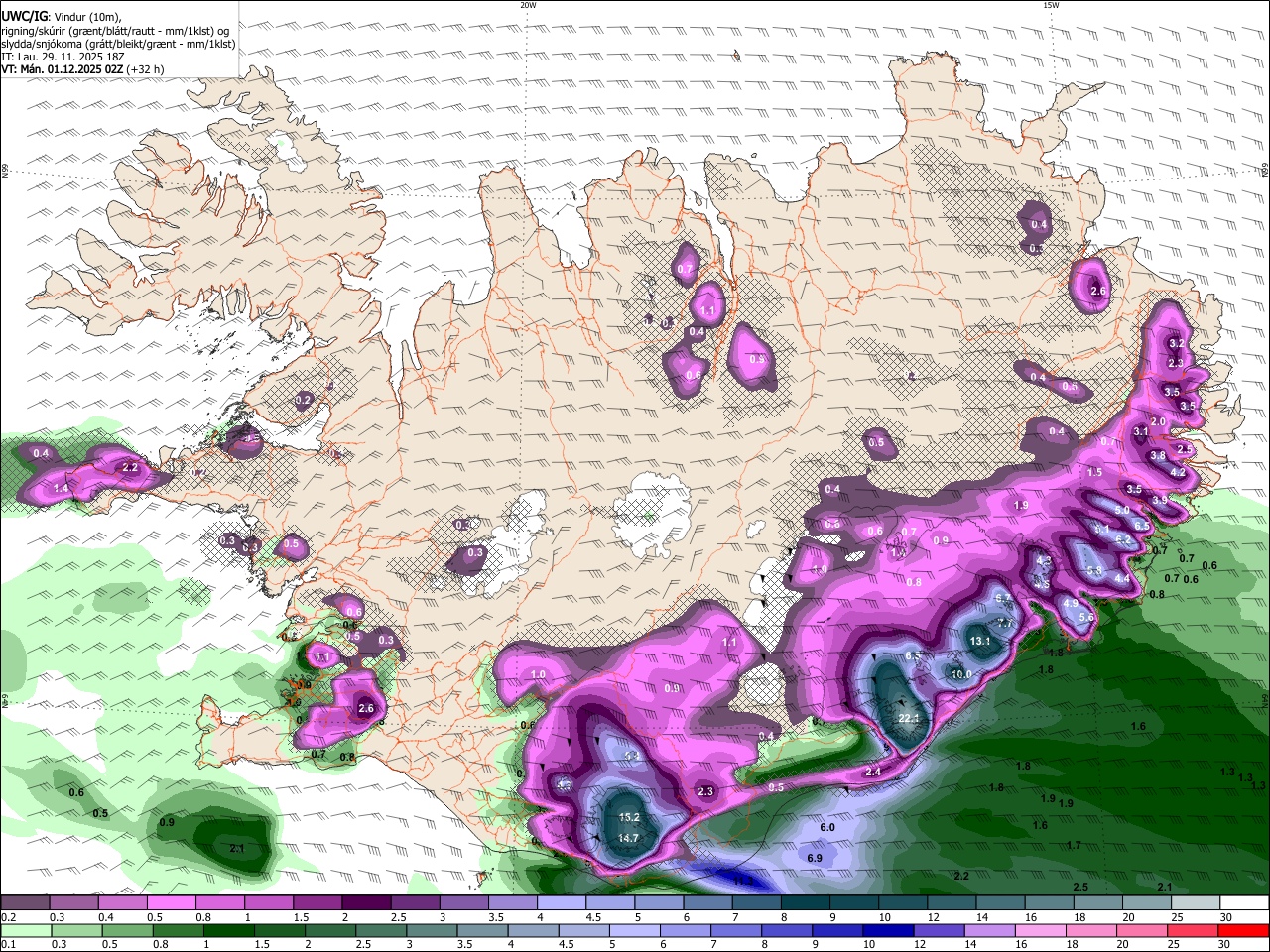Image resolution: width=1270 pixels, height=952 pixels.
Task: Click the 3.2 value on the east coast
Action: pos(1177,343)
